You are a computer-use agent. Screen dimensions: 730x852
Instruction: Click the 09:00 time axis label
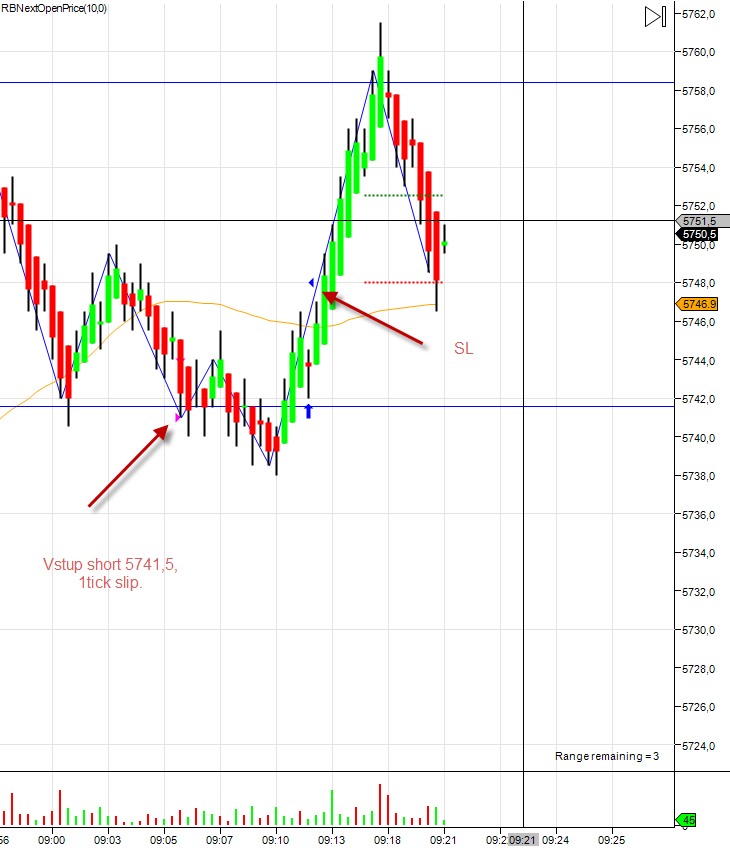tap(52, 840)
